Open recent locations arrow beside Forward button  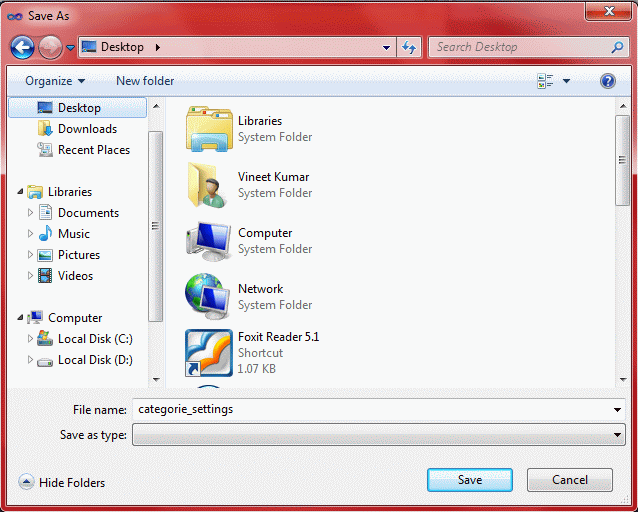point(70,48)
